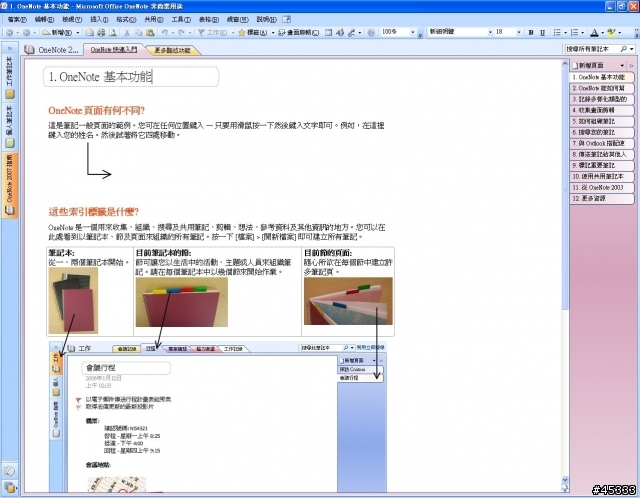
Task: Click the font color A icon
Action: tap(594, 32)
